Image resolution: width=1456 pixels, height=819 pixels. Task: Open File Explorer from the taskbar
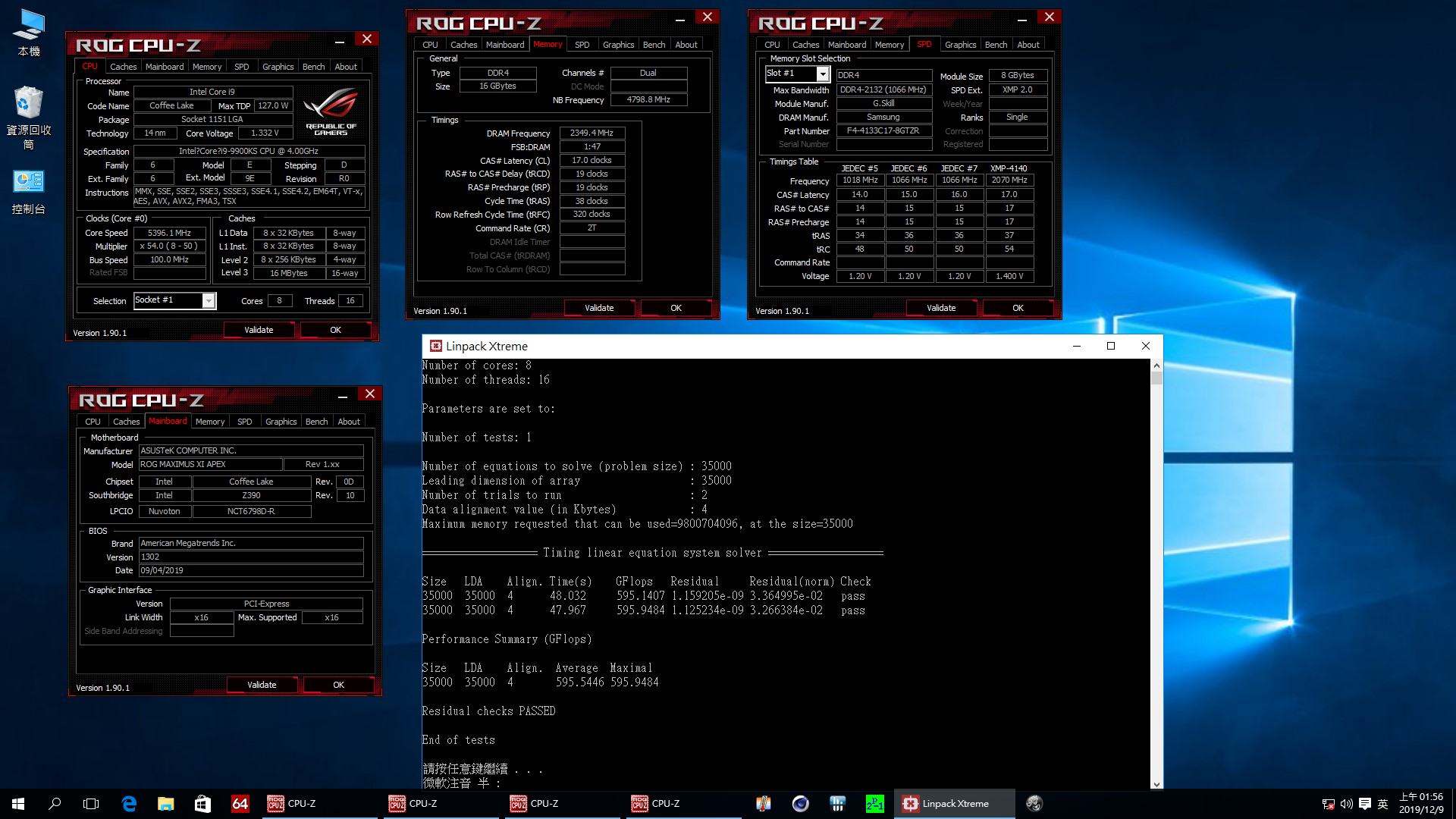(x=165, y=804)
